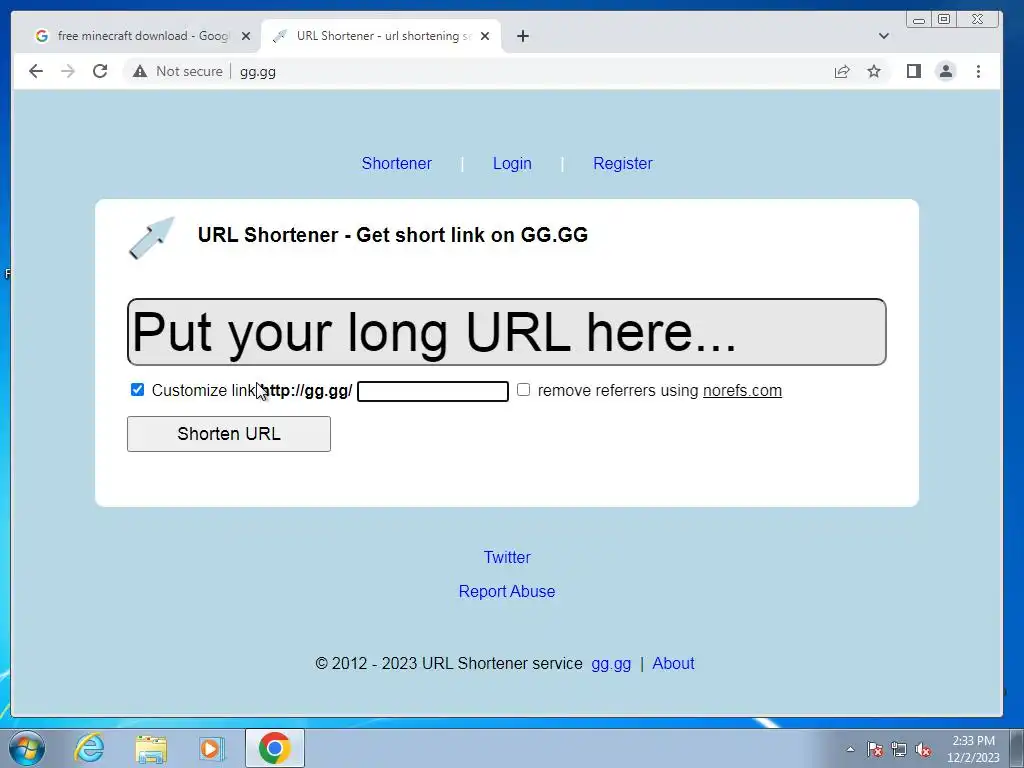
Task: Click the Shorten URL button
Action: (229, 434)
